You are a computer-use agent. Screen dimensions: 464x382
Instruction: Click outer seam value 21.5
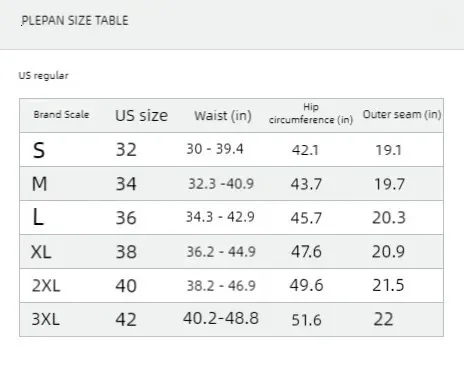(x=388, y=285)
